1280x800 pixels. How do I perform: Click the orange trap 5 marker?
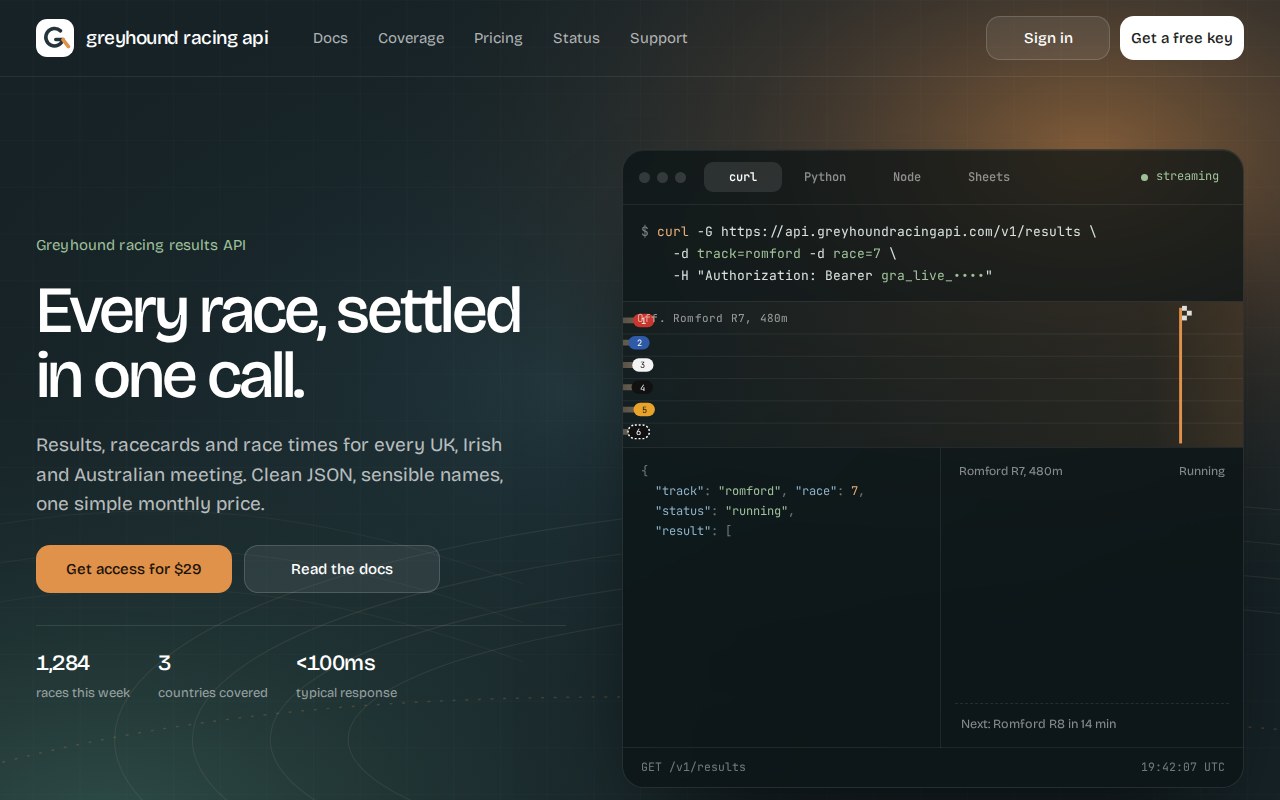644,409
